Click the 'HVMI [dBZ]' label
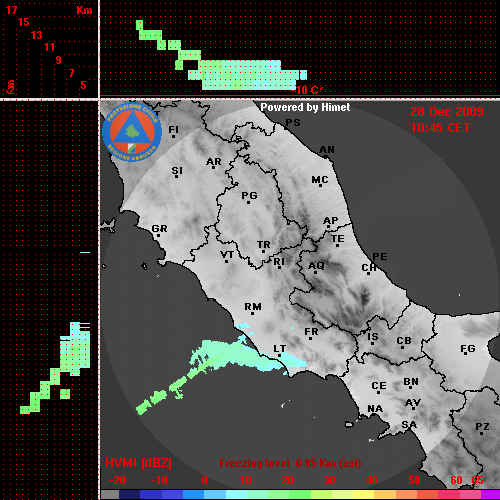Image resolution: width=500 pixels, height=500 pixels. click(138, 463)
